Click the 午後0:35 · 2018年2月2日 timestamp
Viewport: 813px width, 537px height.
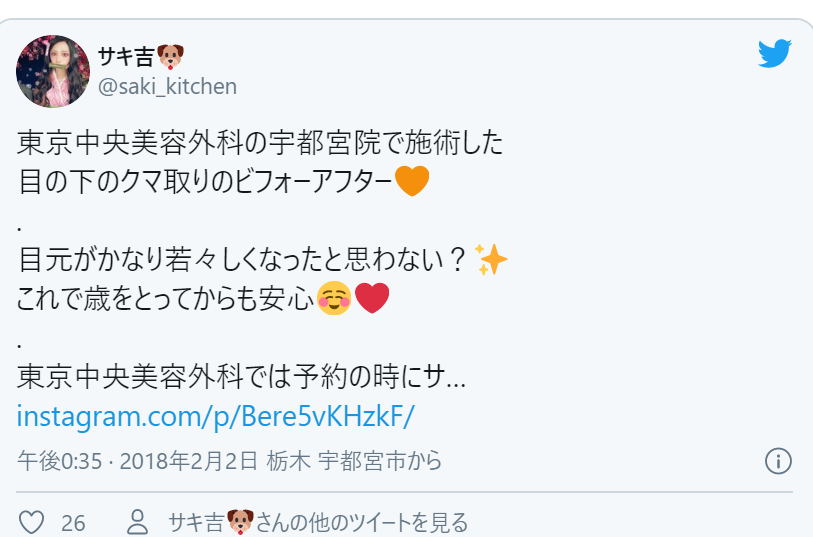137,461
